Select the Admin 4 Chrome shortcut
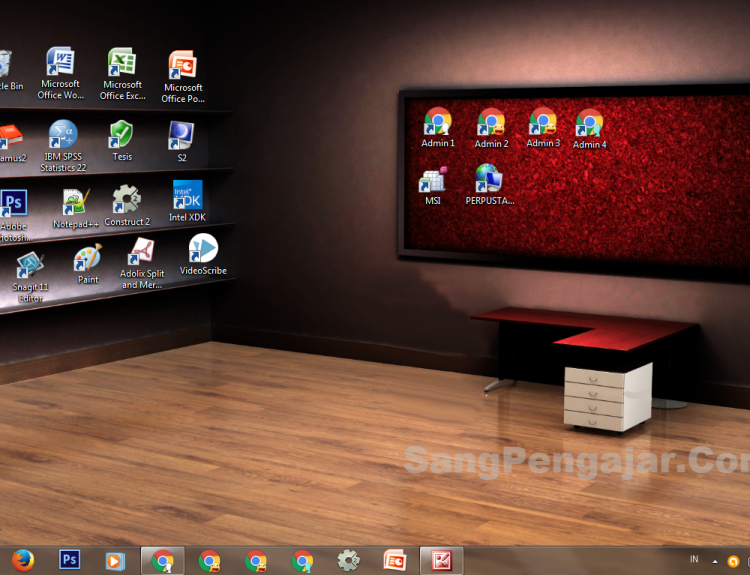The width and height of the screenshot is (750, 575). (x=589, y=129)
